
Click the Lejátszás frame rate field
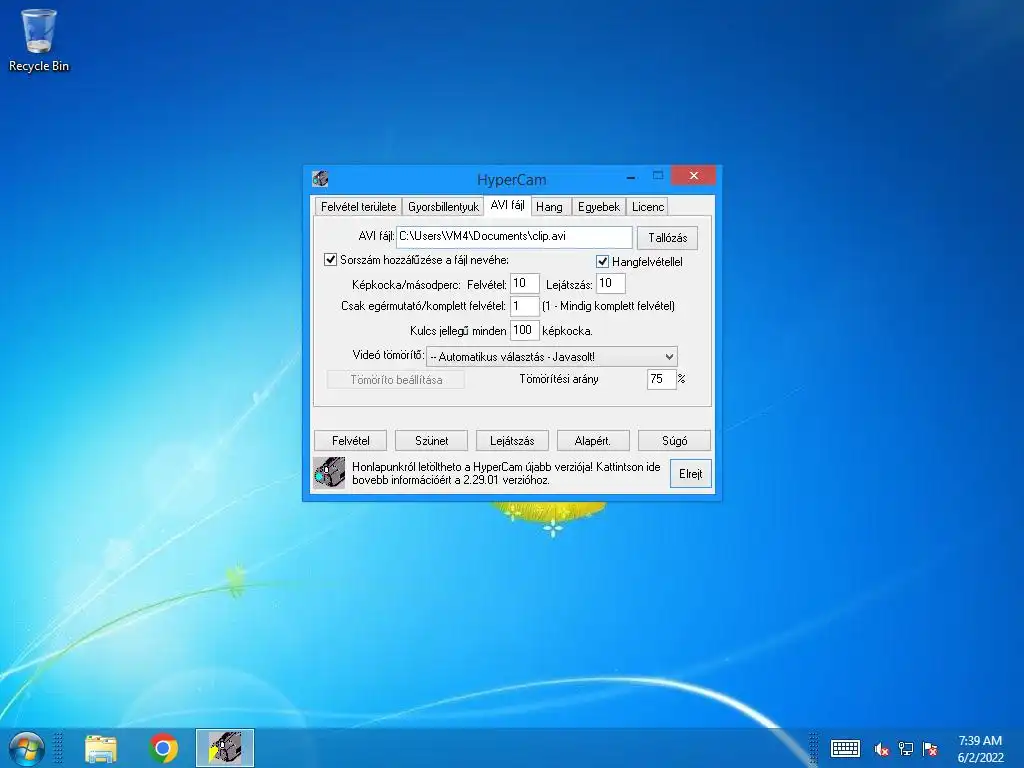(611, 283)
